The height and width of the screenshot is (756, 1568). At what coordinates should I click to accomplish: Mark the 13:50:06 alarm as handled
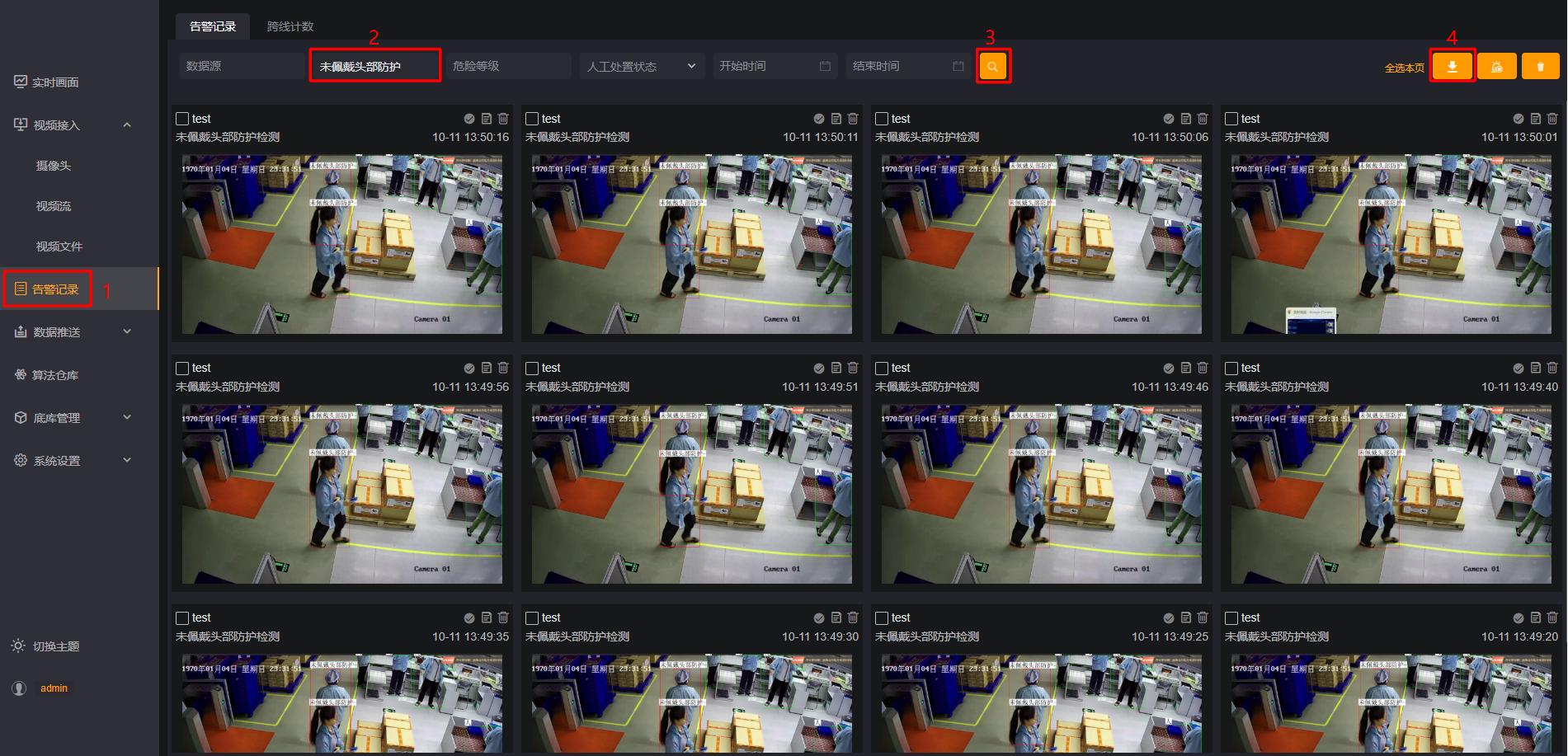(x=1168, y=119)
